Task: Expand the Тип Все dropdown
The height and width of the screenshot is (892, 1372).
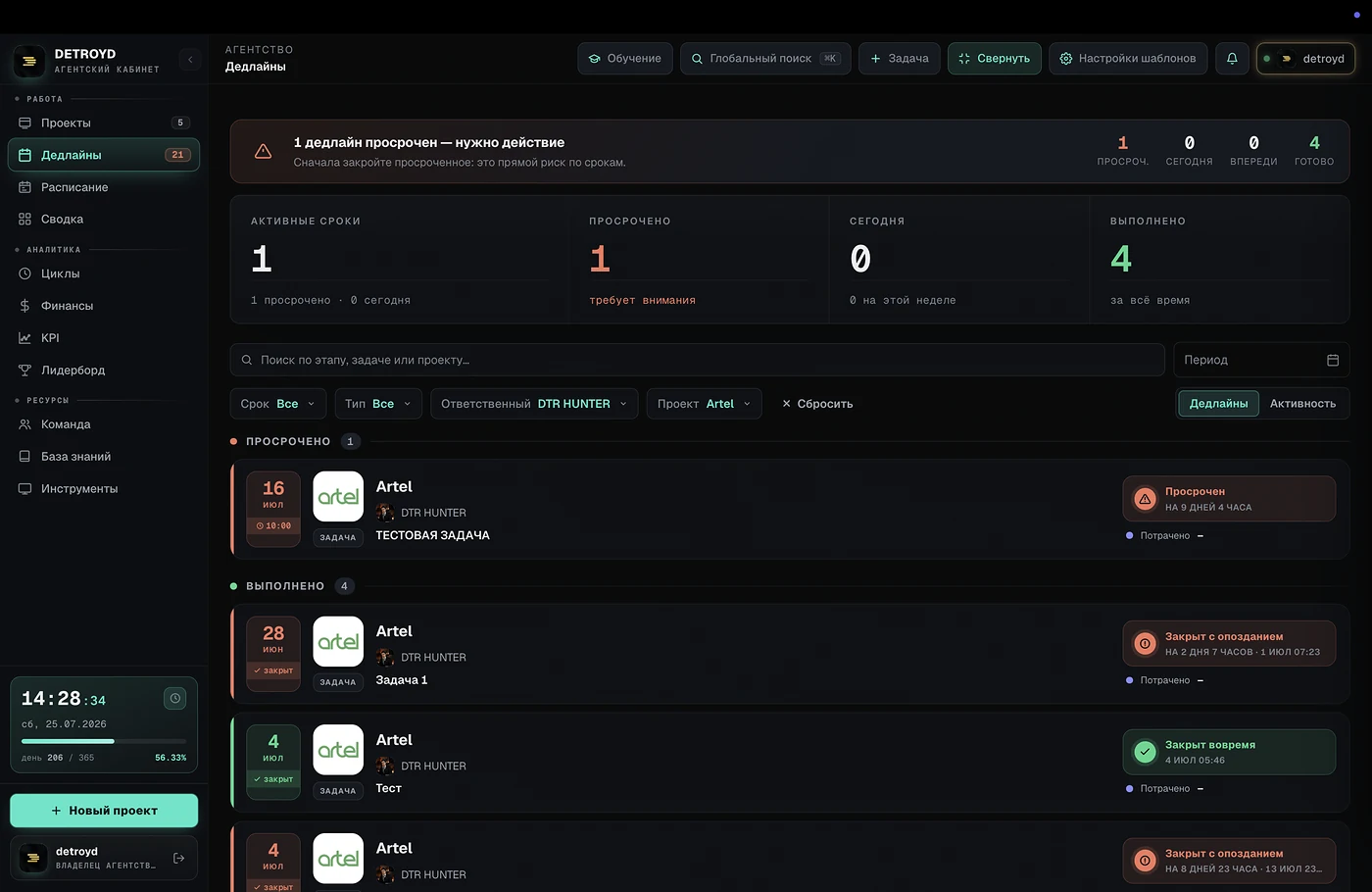Action: (x=378, y=404)
